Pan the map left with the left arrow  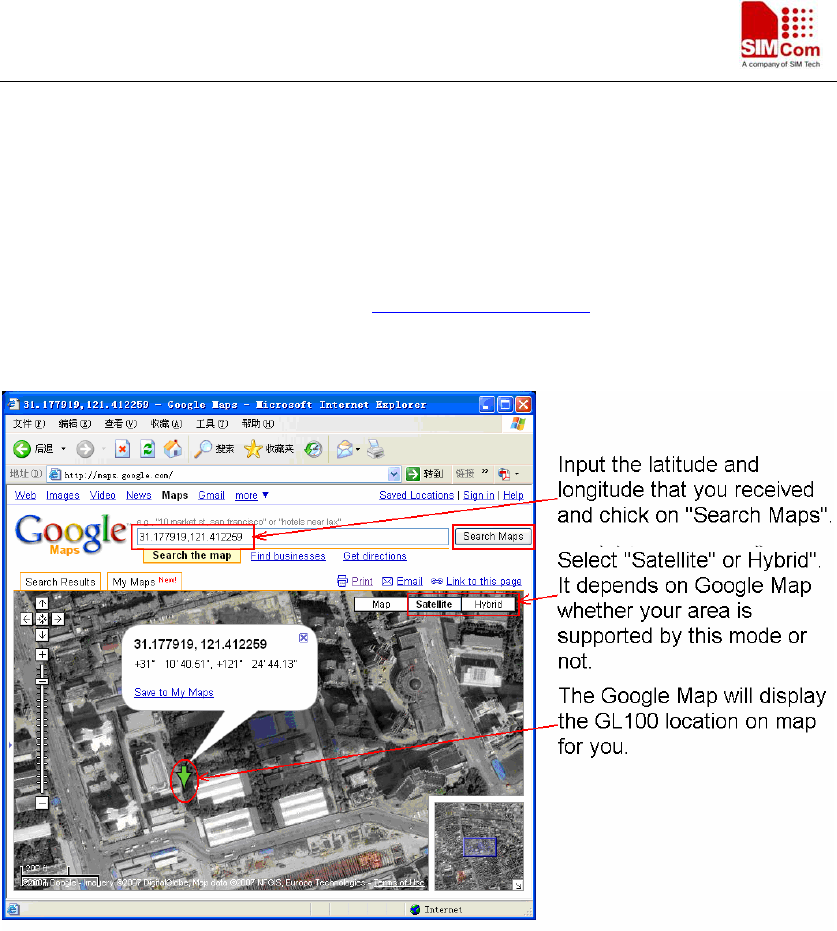[x=27, y=619]
